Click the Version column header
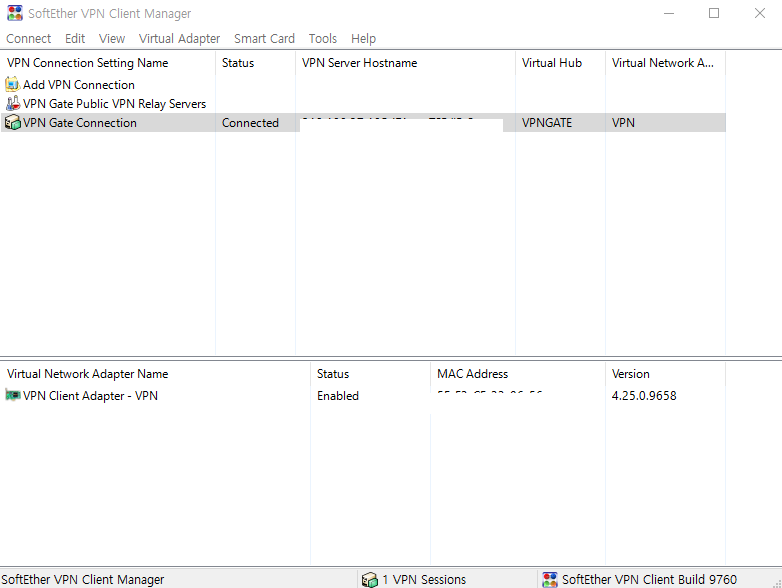Viewport: 782px width, 588px height. click(x=665, y=374)
